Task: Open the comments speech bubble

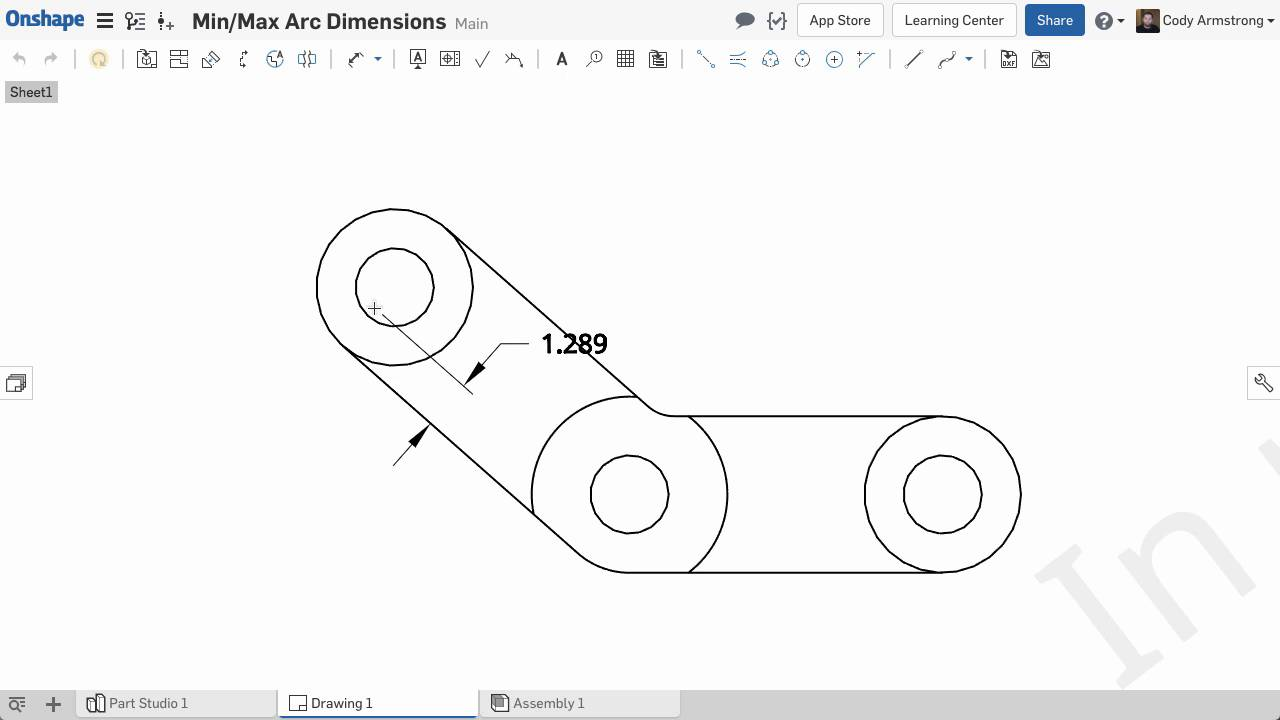Action: pos(744,20)
